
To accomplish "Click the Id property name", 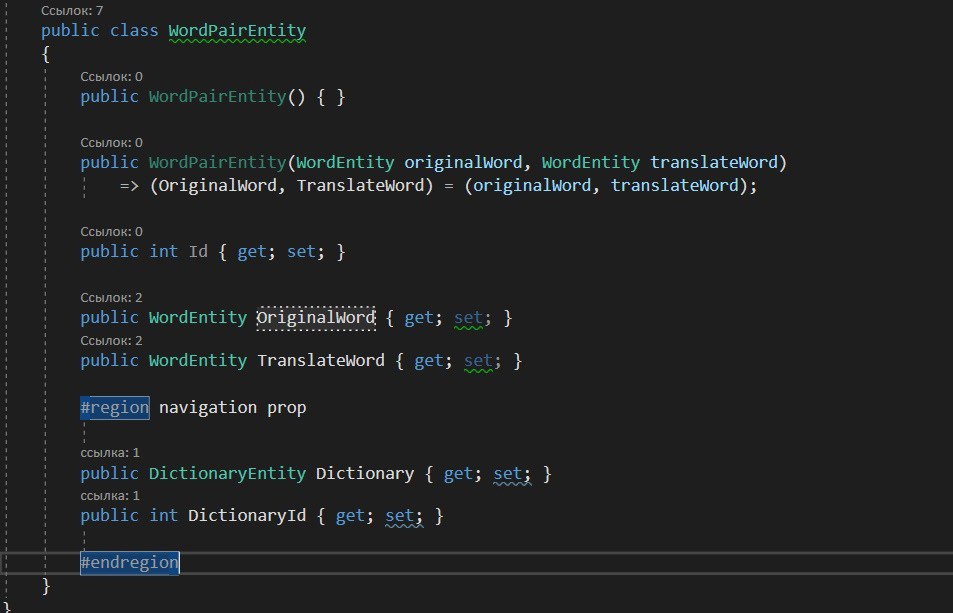I will 198,252.
